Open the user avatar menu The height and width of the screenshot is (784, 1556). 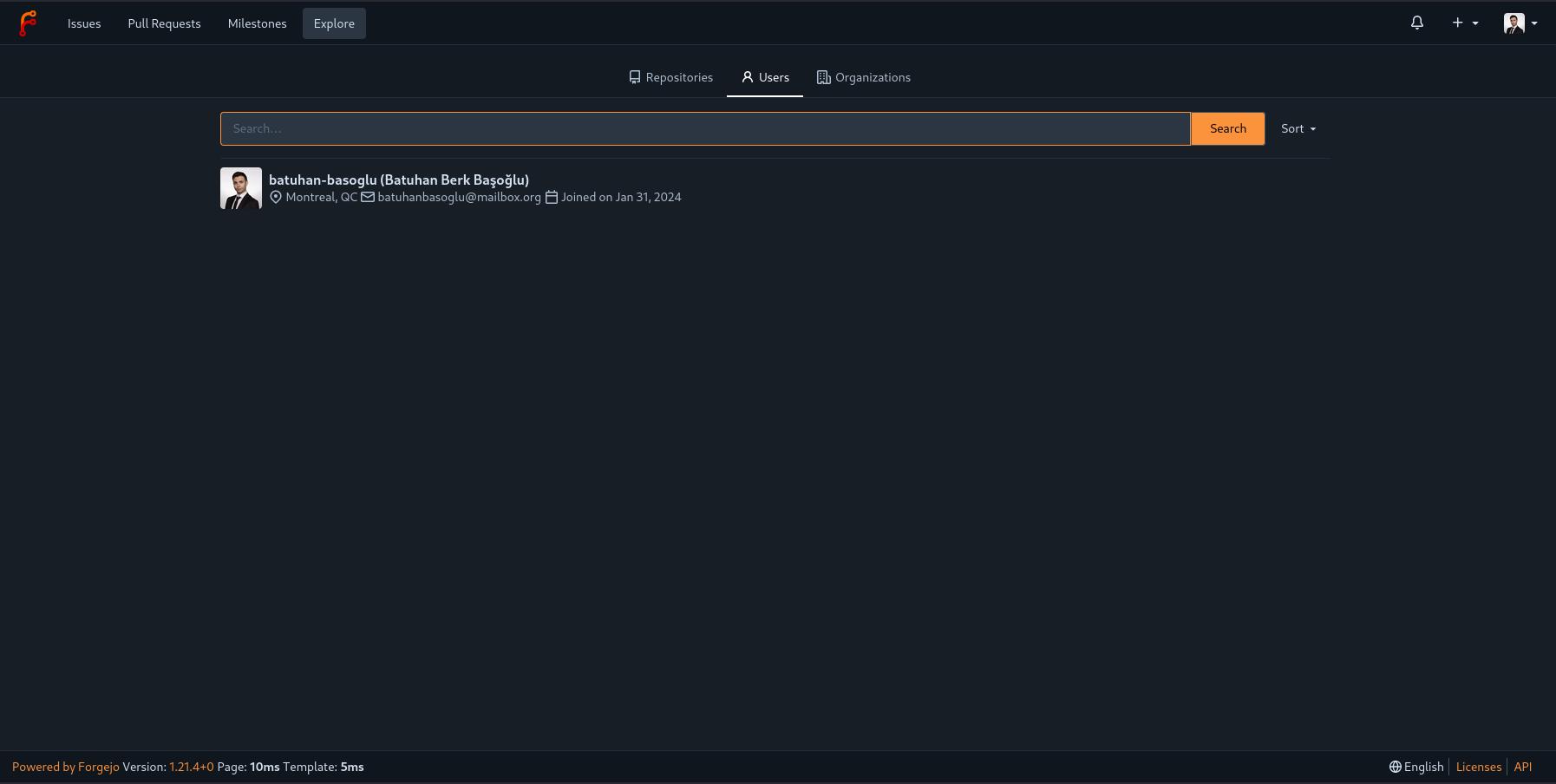coord(1520,23)
